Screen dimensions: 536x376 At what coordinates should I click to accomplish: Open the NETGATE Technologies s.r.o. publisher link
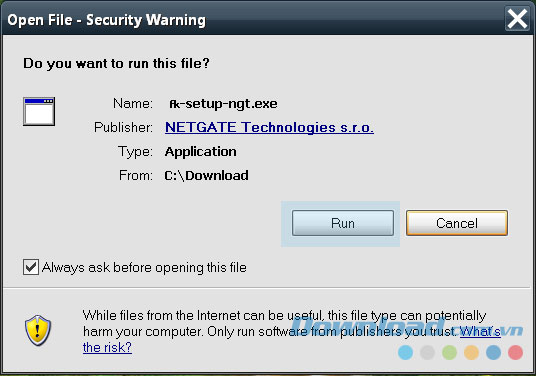coord(269,127)
